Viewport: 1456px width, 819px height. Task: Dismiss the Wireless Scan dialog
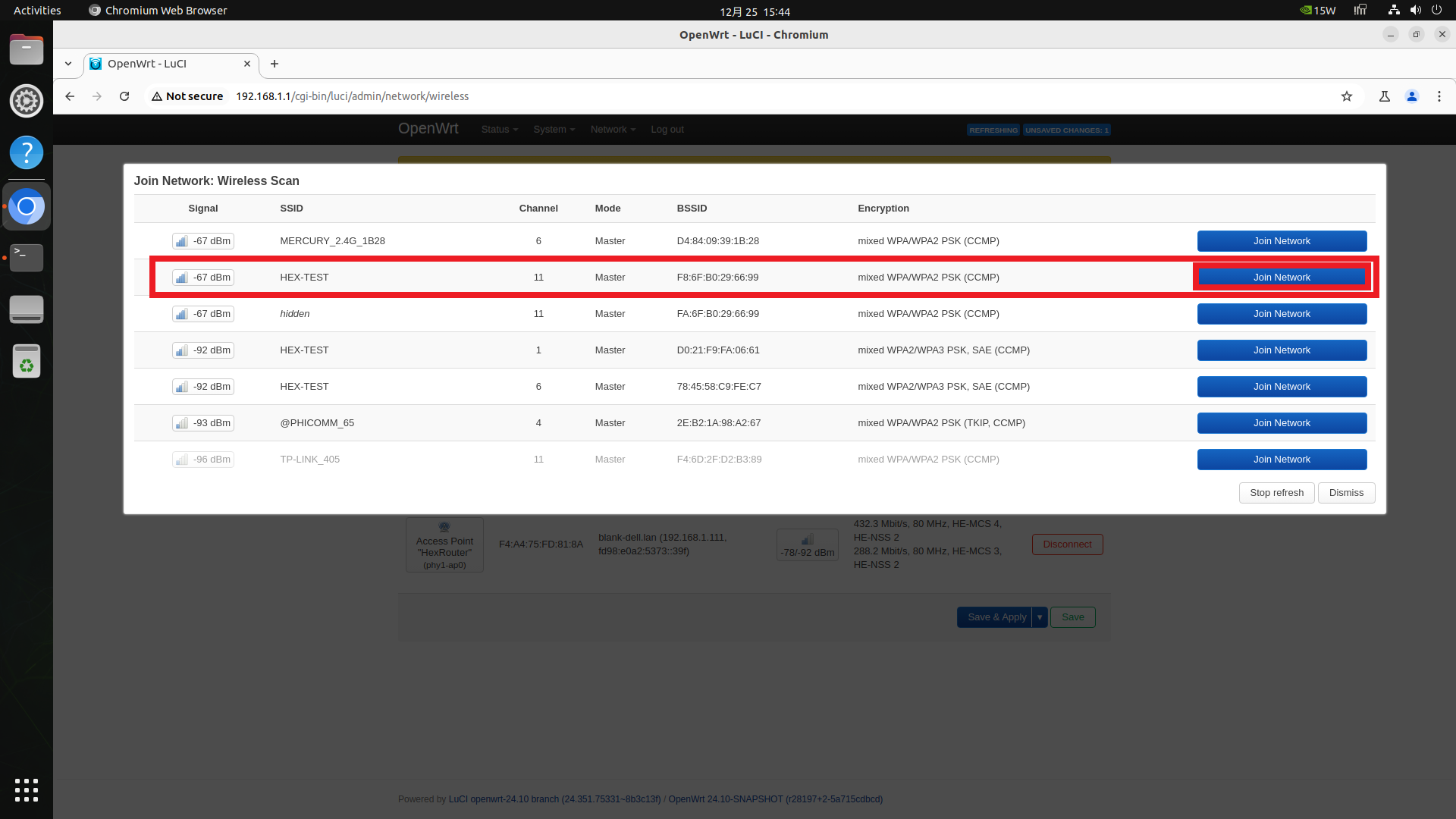click(x=1345, y=493)
